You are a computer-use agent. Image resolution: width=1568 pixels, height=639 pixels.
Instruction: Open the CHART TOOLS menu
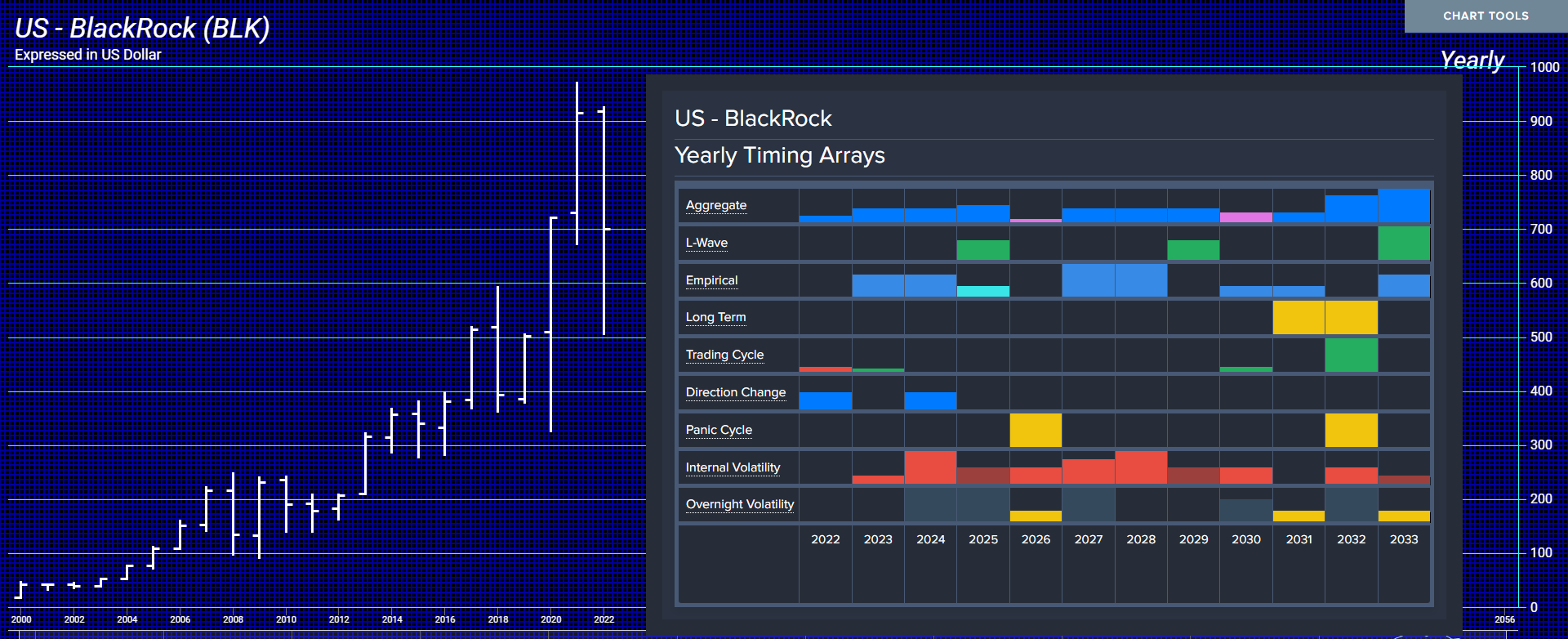[1486, 16]
